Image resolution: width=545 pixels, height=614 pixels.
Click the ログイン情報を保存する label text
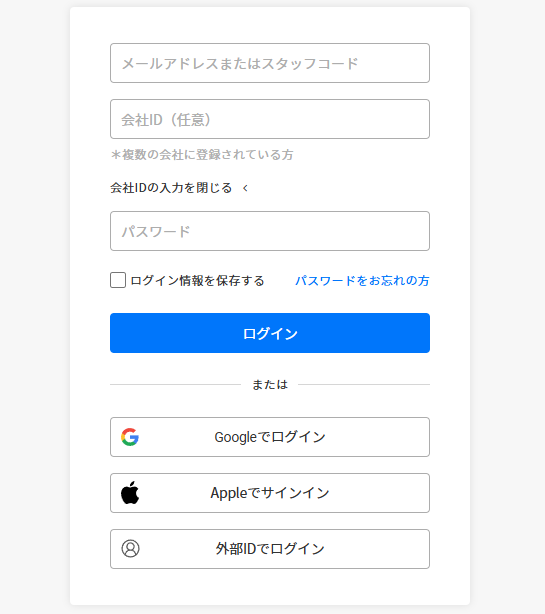(x=197, y=281)
